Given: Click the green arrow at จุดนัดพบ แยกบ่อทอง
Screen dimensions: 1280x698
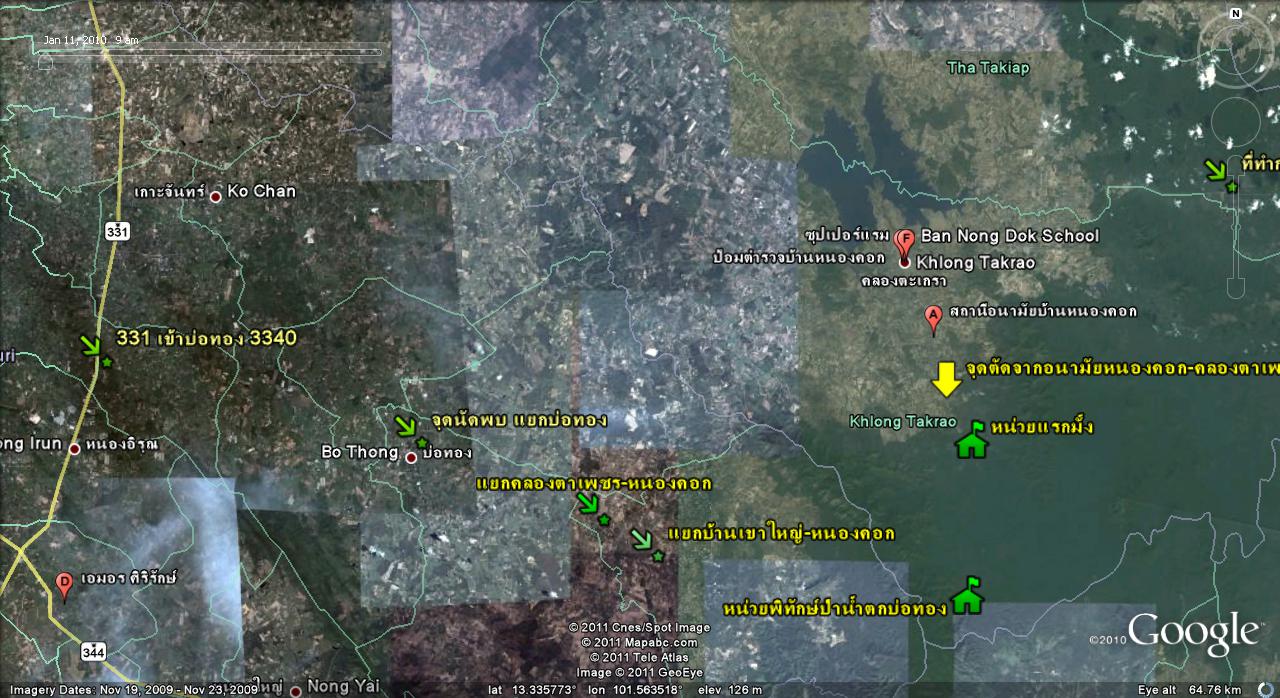Looking at the screenshot, I should (407, 428).
